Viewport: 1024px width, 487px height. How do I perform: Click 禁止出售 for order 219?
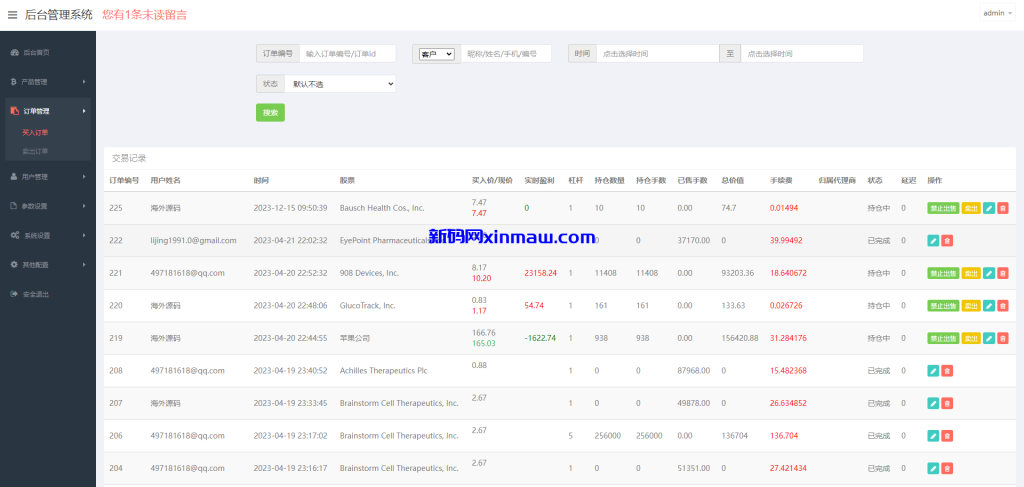[943, 338]
